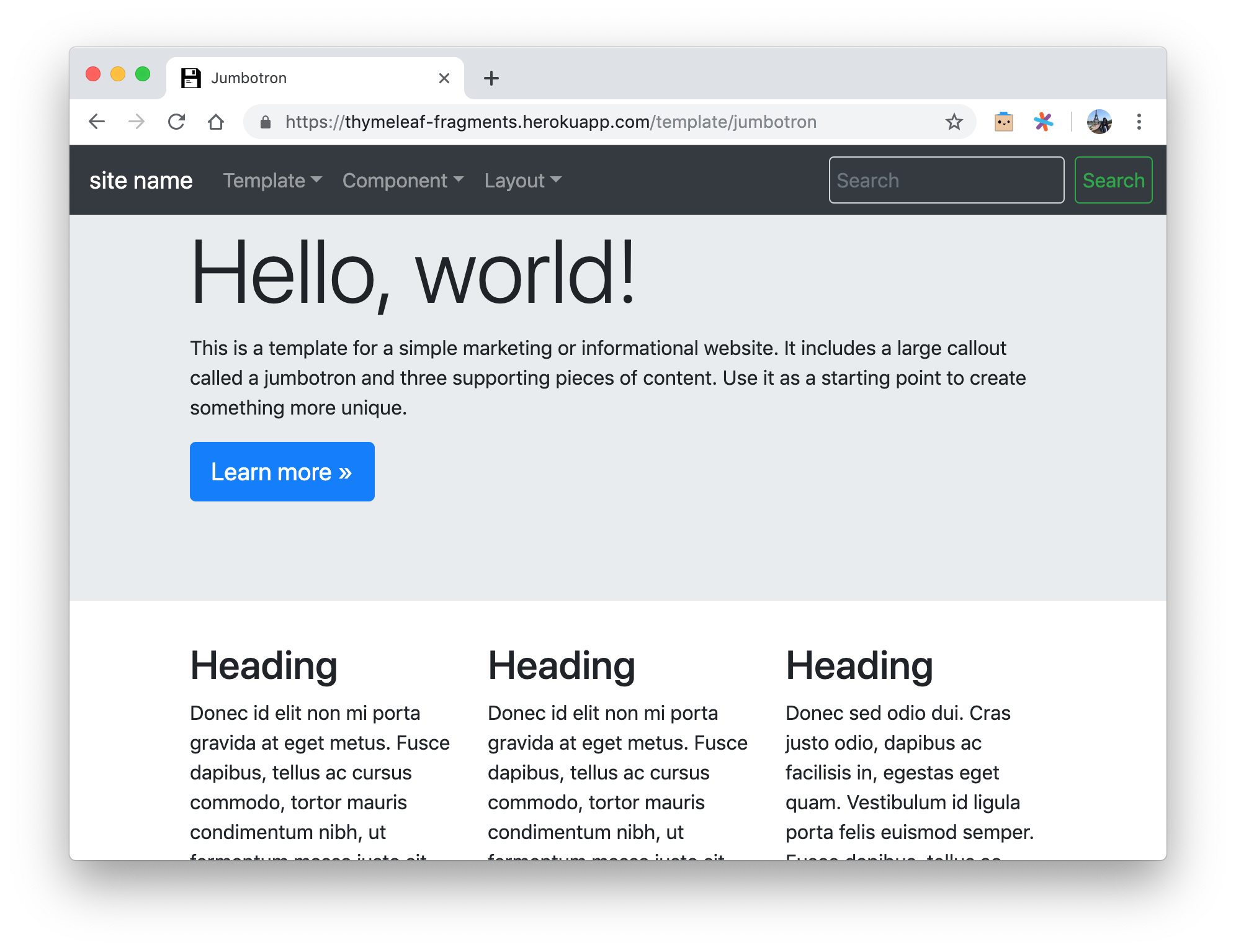Focus the navbar Search input field
This screenshot has height=952, width=1236.
[946, 181]
